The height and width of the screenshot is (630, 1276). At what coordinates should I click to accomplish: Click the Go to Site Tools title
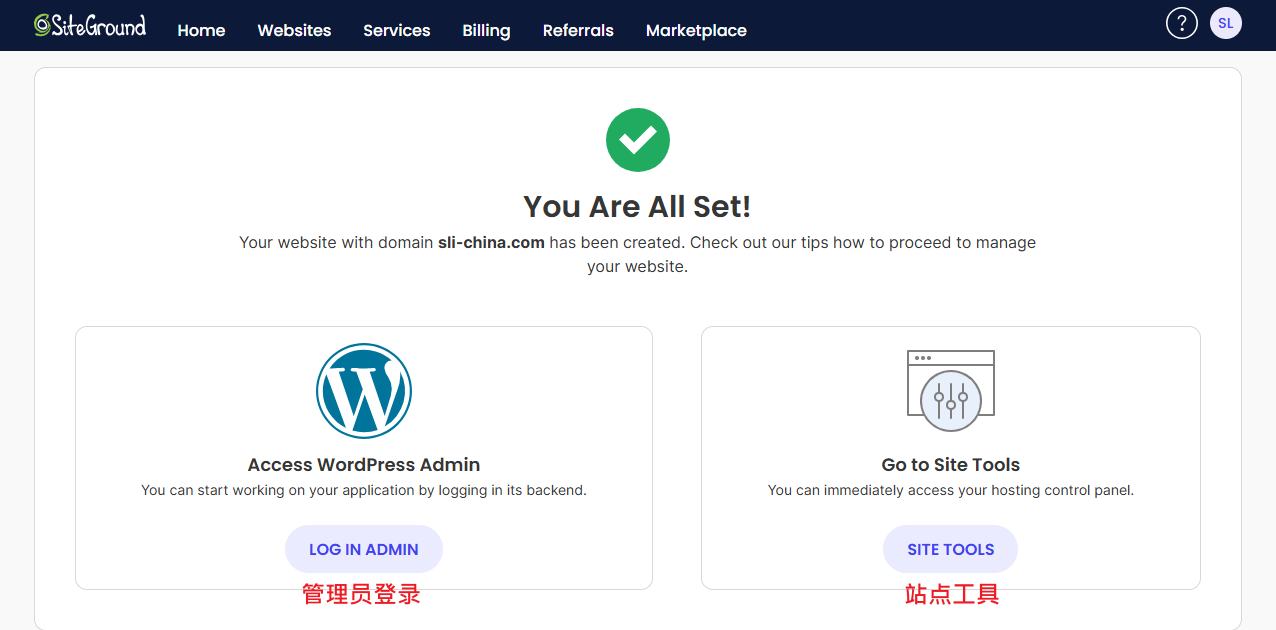[950, 465]
